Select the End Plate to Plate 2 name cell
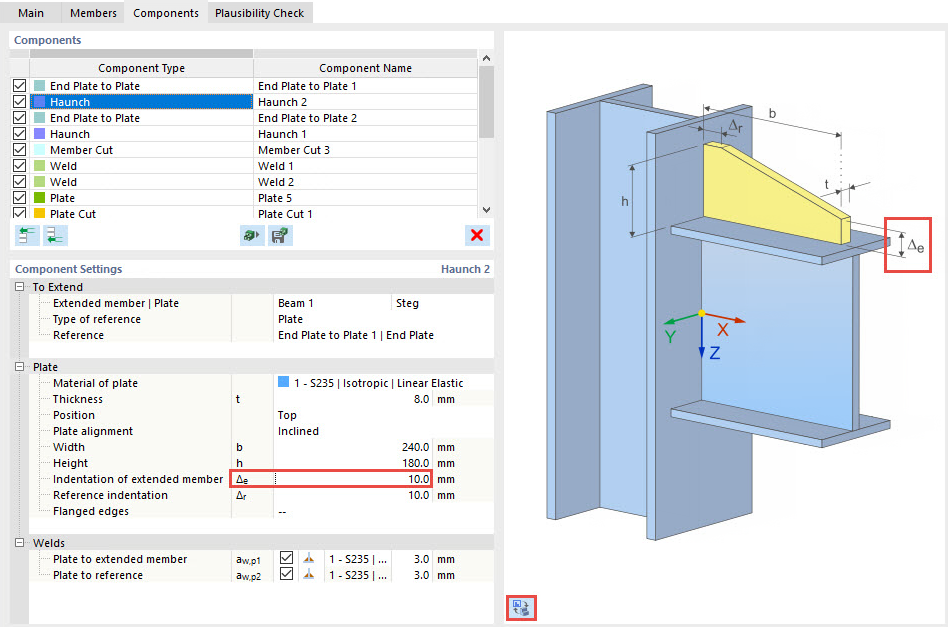This screenshot has width=948, height=627. point(365,118)
